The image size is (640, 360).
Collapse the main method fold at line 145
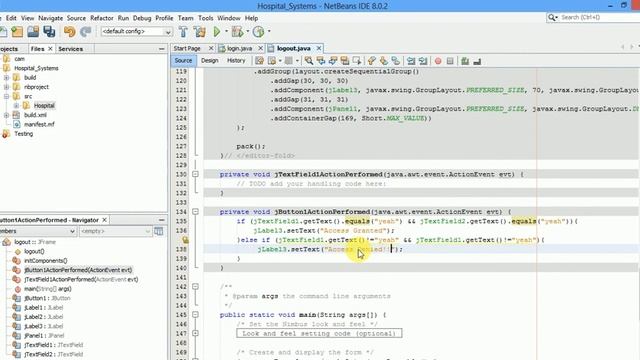(195, 315)
